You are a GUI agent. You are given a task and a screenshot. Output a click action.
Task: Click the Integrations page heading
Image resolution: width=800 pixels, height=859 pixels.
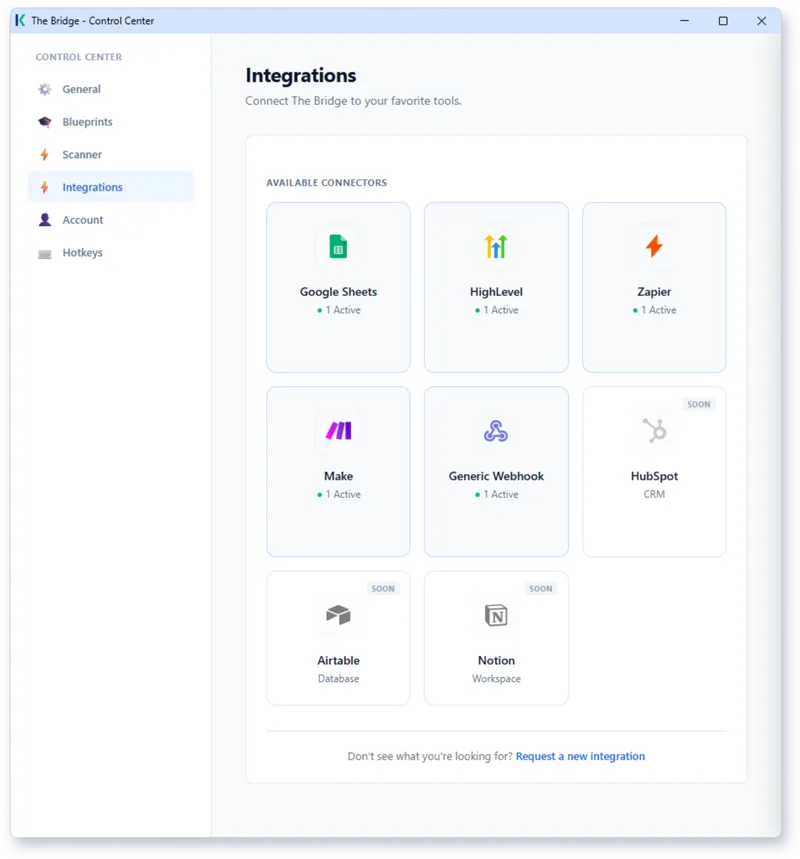point(301,75)
